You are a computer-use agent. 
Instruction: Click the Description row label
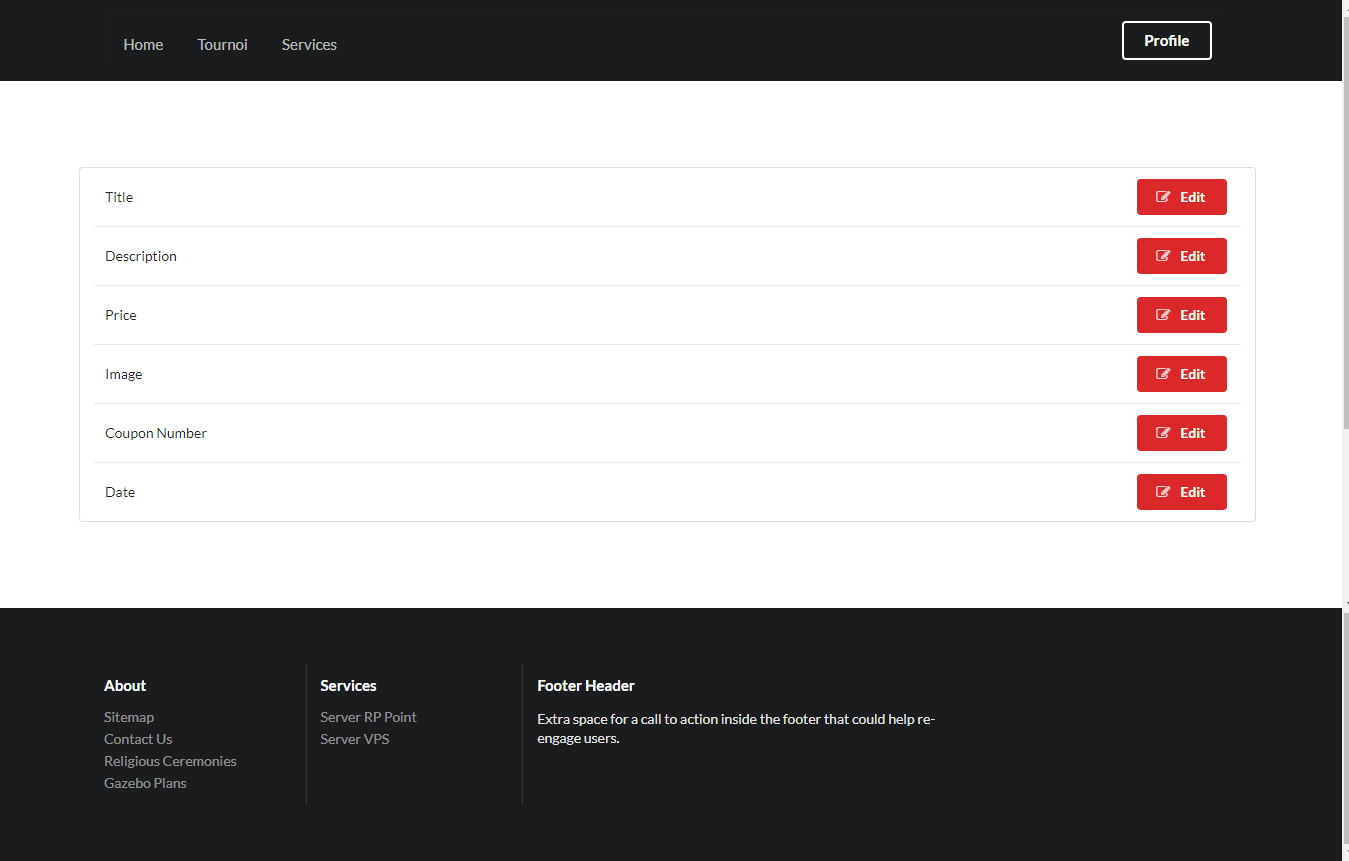[x=141, y=256]
